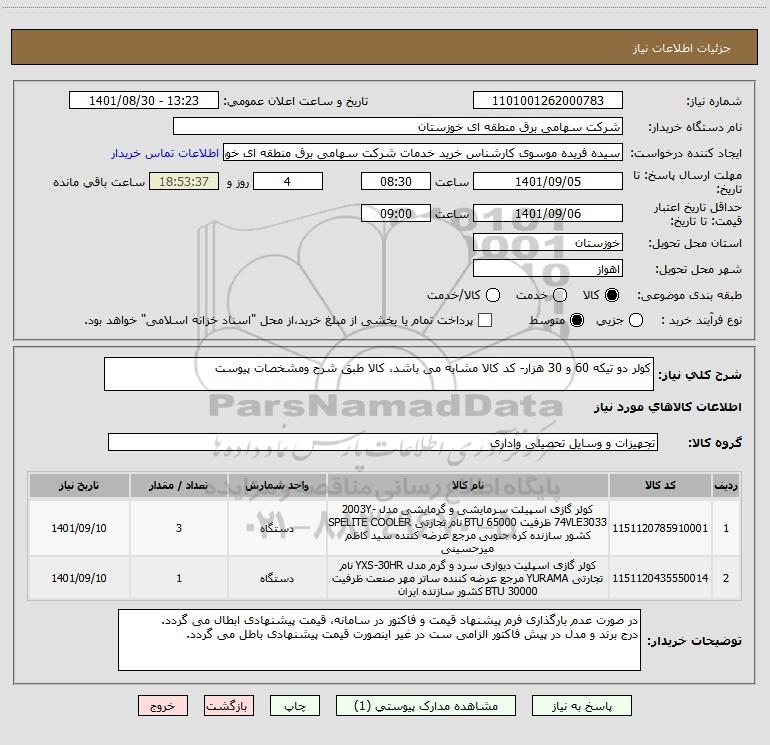Click response deadline time 08:30
Screen dimensions: 770x745
396,181
